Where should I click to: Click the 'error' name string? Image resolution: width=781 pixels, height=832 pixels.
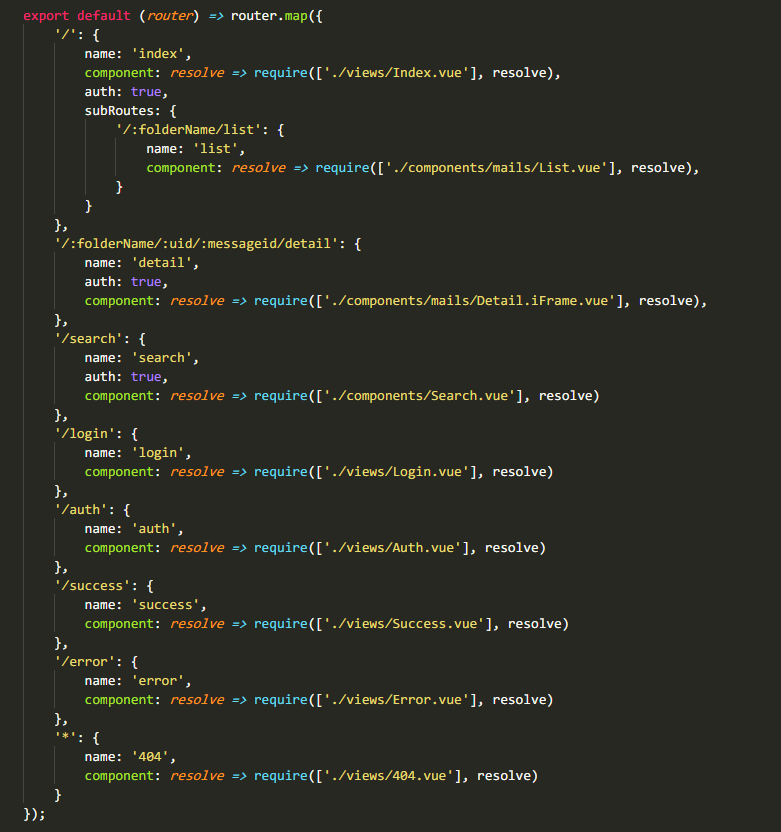click(x=158, y=681)
